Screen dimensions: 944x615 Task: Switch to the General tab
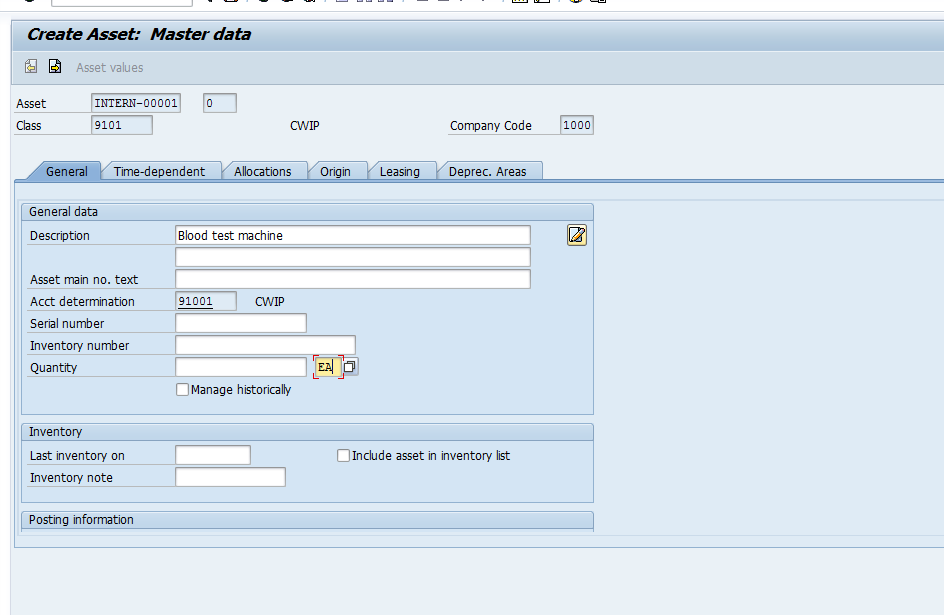pos(66,172)
